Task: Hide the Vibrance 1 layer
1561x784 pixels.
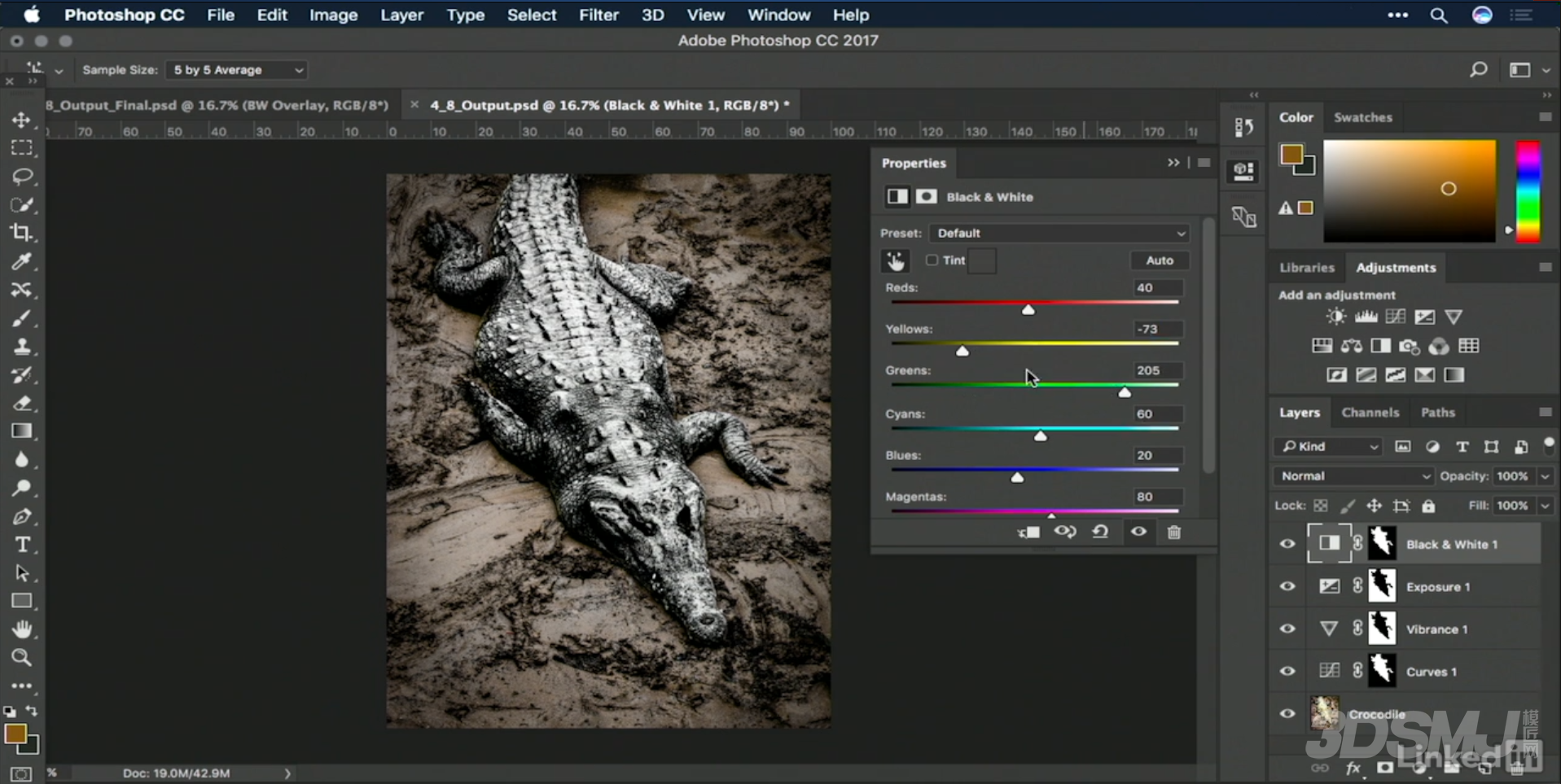Action: pos(1287,629)
